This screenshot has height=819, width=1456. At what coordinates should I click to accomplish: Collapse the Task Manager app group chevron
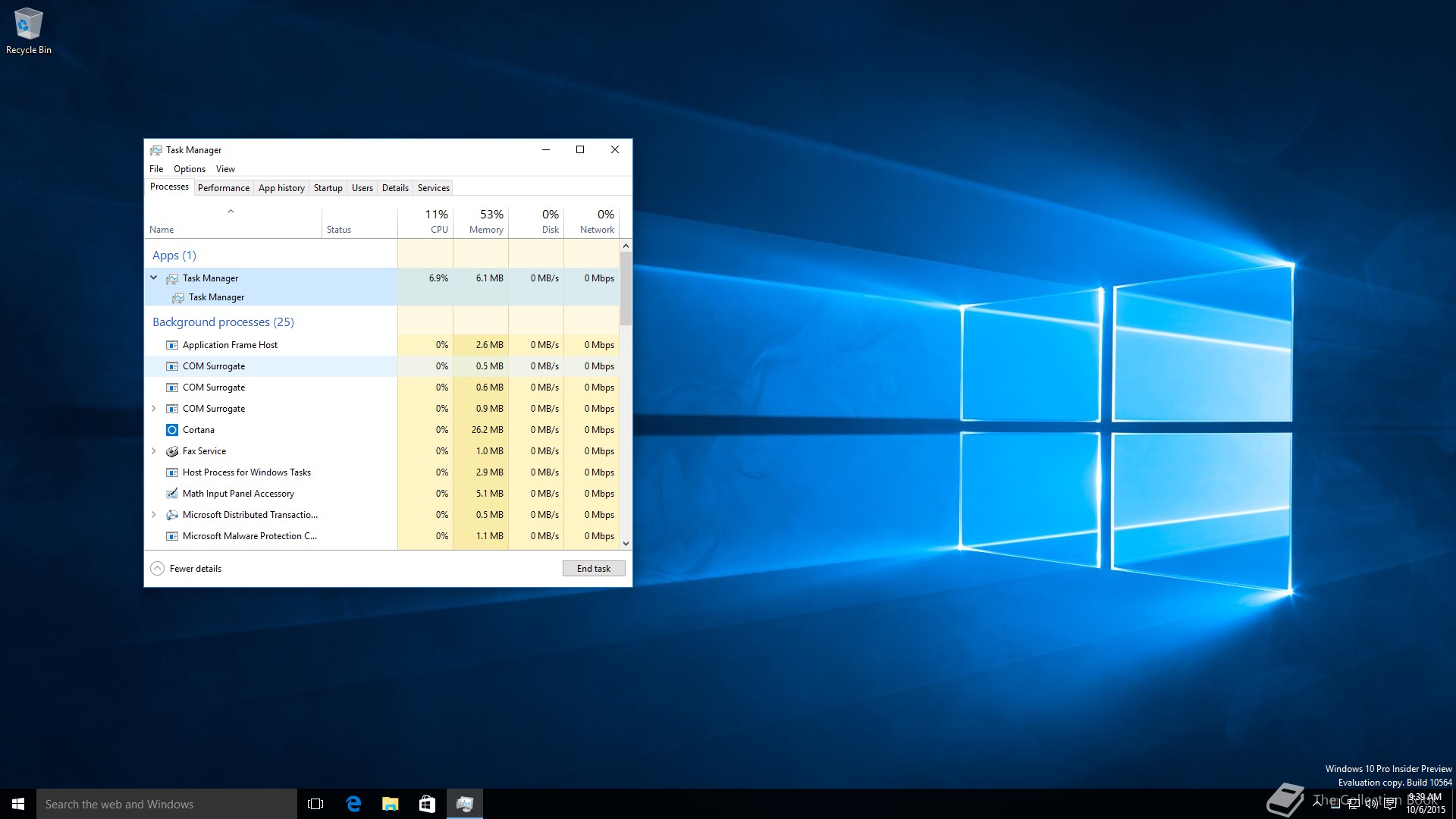[154, 278]
